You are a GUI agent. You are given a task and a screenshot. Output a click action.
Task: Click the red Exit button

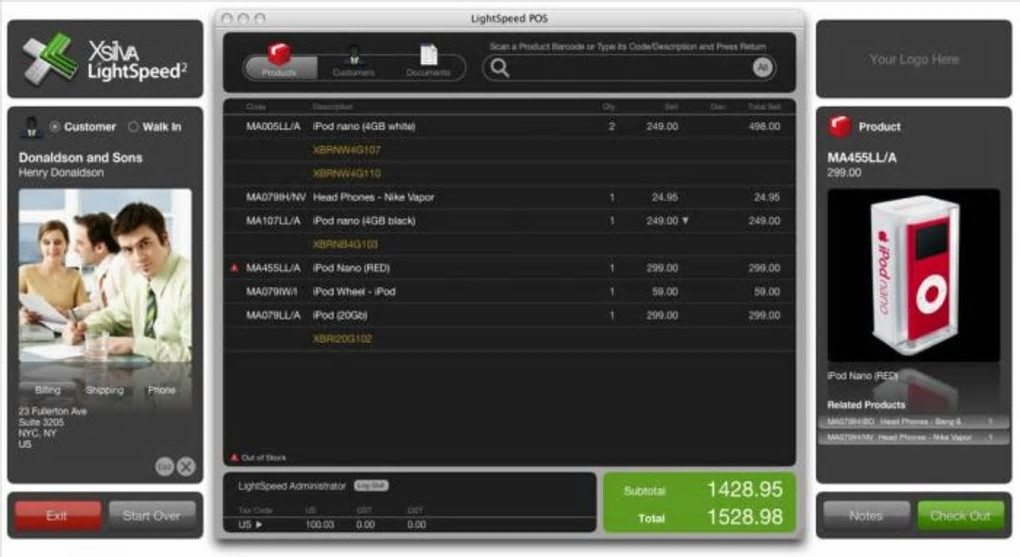click(58, 515)
